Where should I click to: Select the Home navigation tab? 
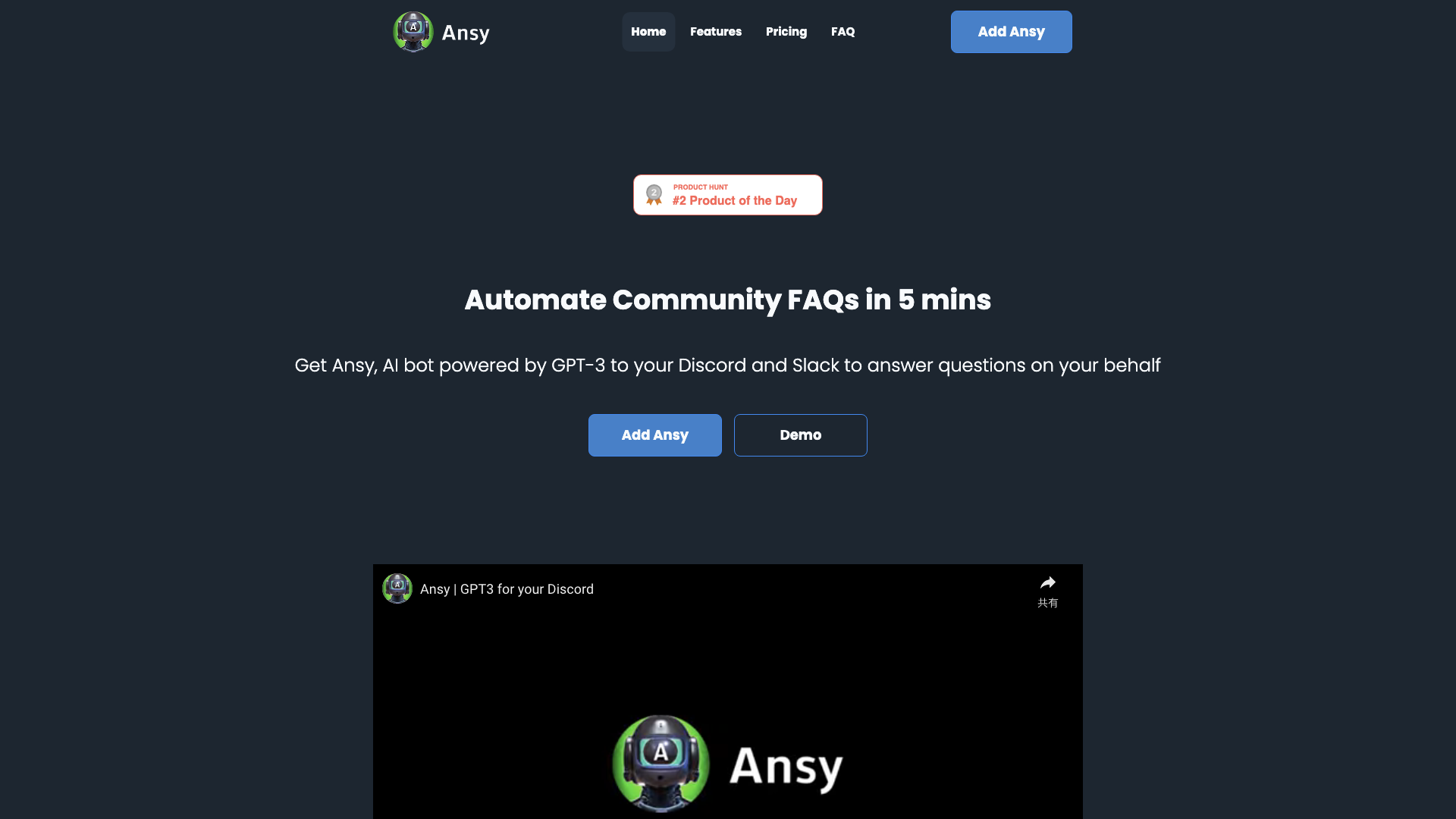pos(648,31)
